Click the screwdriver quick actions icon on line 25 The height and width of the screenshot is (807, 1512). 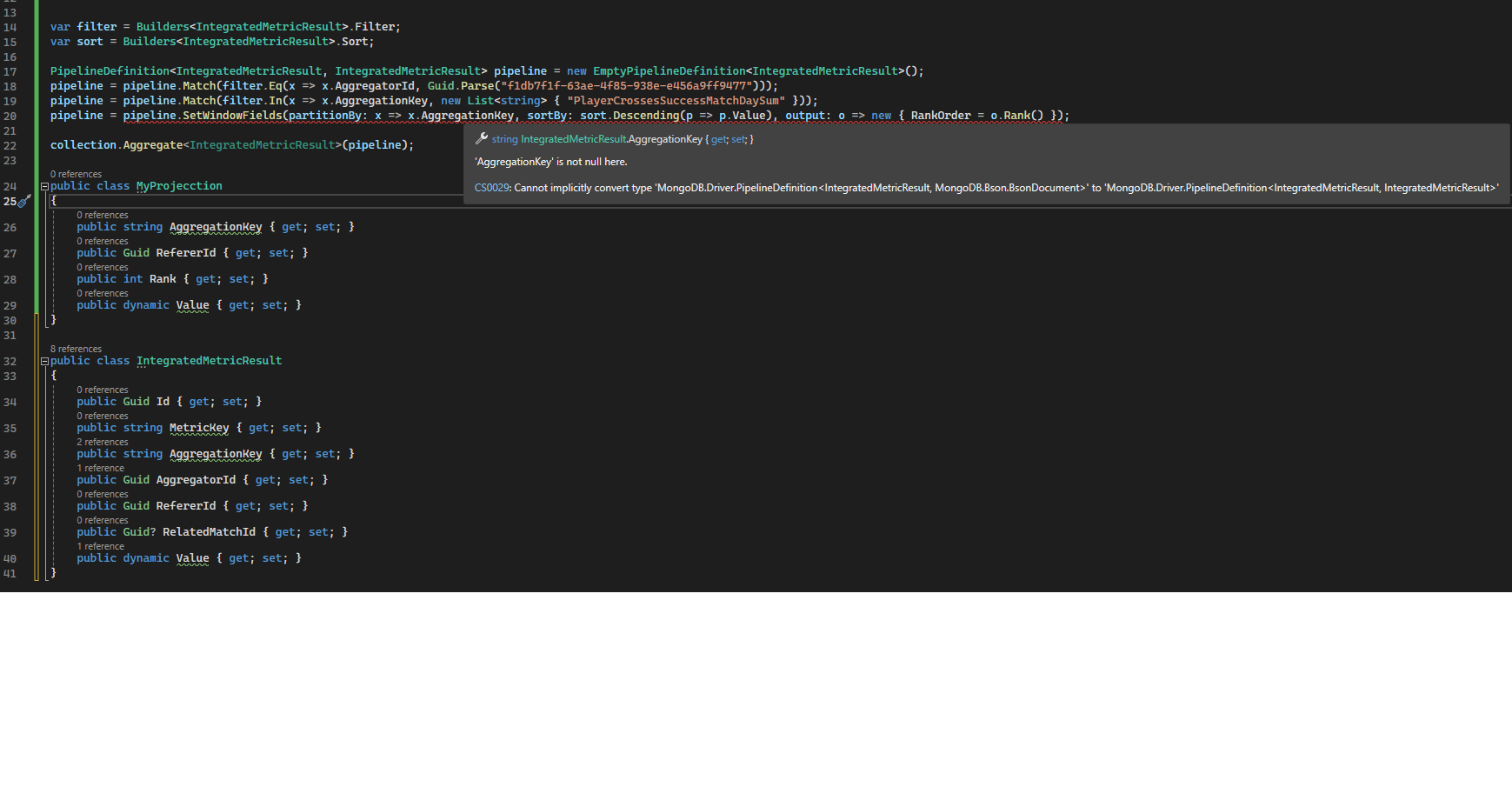pyautogui.click(x=24, y=201)
